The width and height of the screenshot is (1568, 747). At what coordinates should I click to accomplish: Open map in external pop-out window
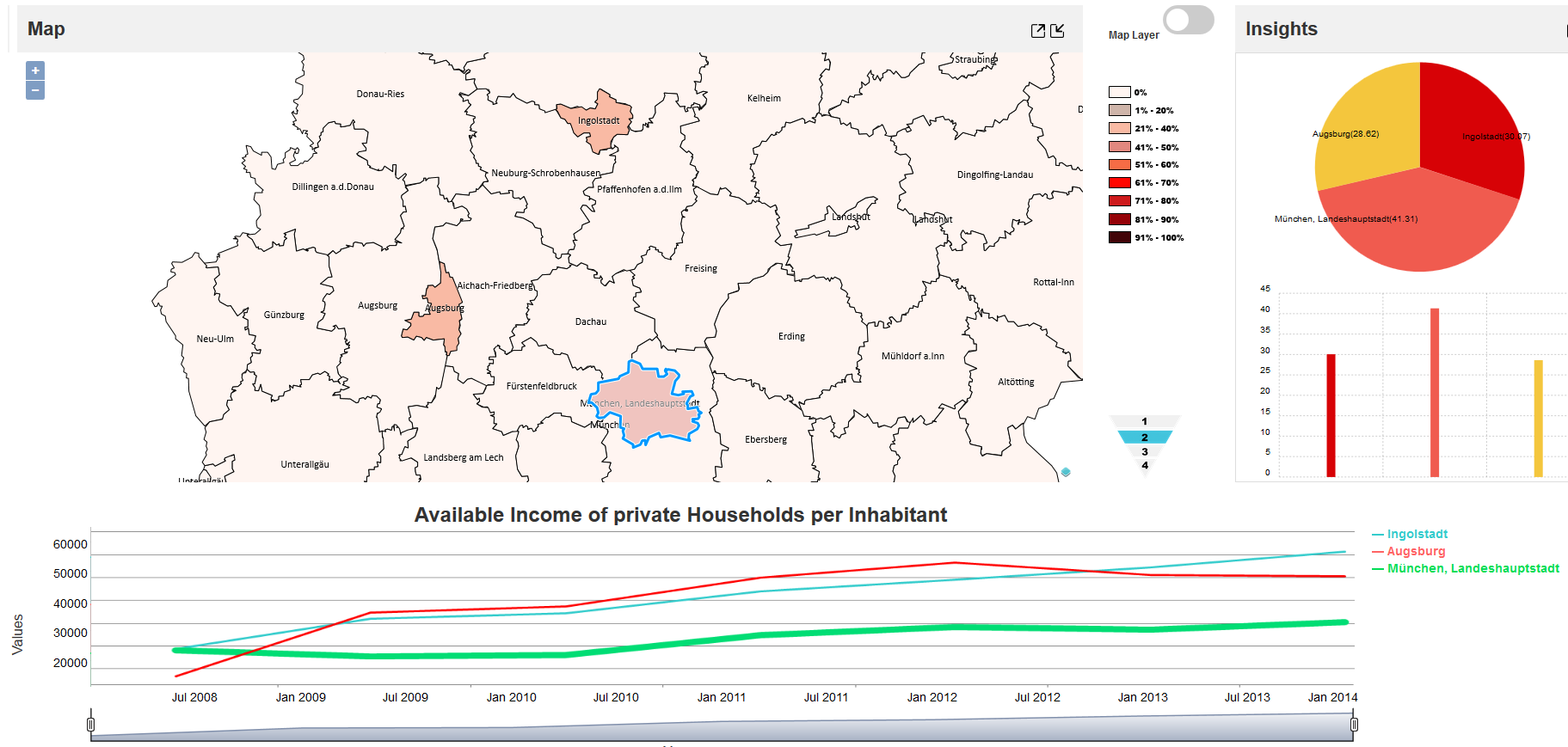coord(1038,31)
